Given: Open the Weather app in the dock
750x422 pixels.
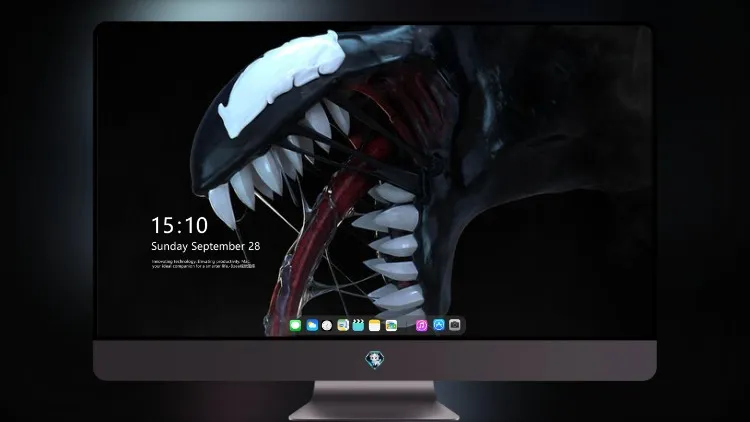Looking at the screenshot, I should point(312,326).
